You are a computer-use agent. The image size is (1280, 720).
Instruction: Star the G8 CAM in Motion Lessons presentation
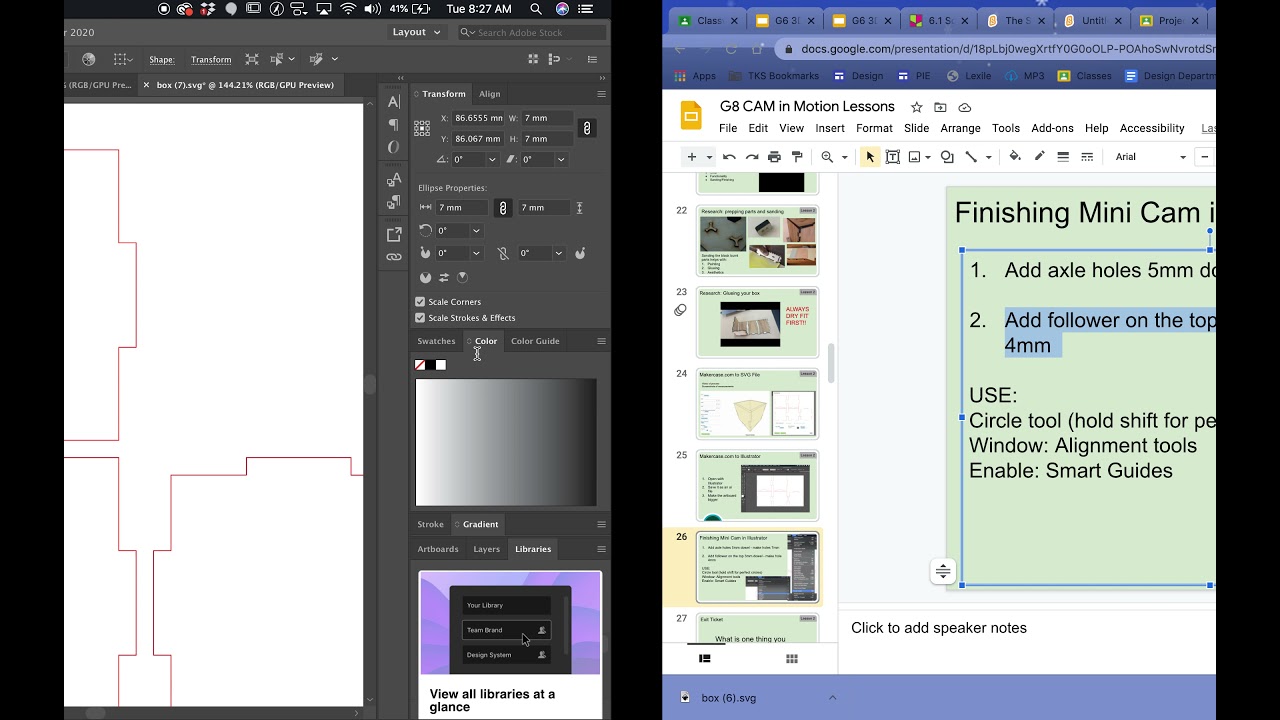916,107
